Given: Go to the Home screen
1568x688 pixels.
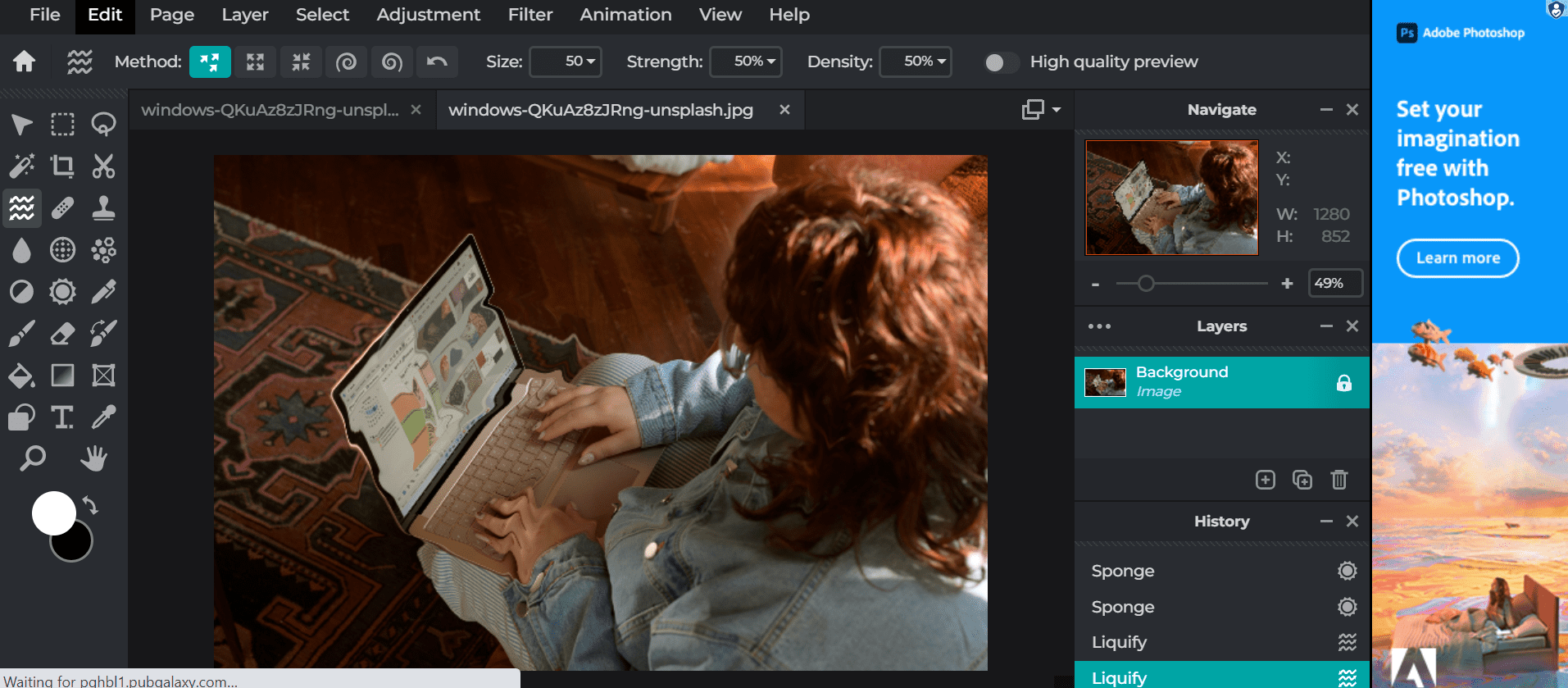Looking at the screenshot, I should coord(25,62).
